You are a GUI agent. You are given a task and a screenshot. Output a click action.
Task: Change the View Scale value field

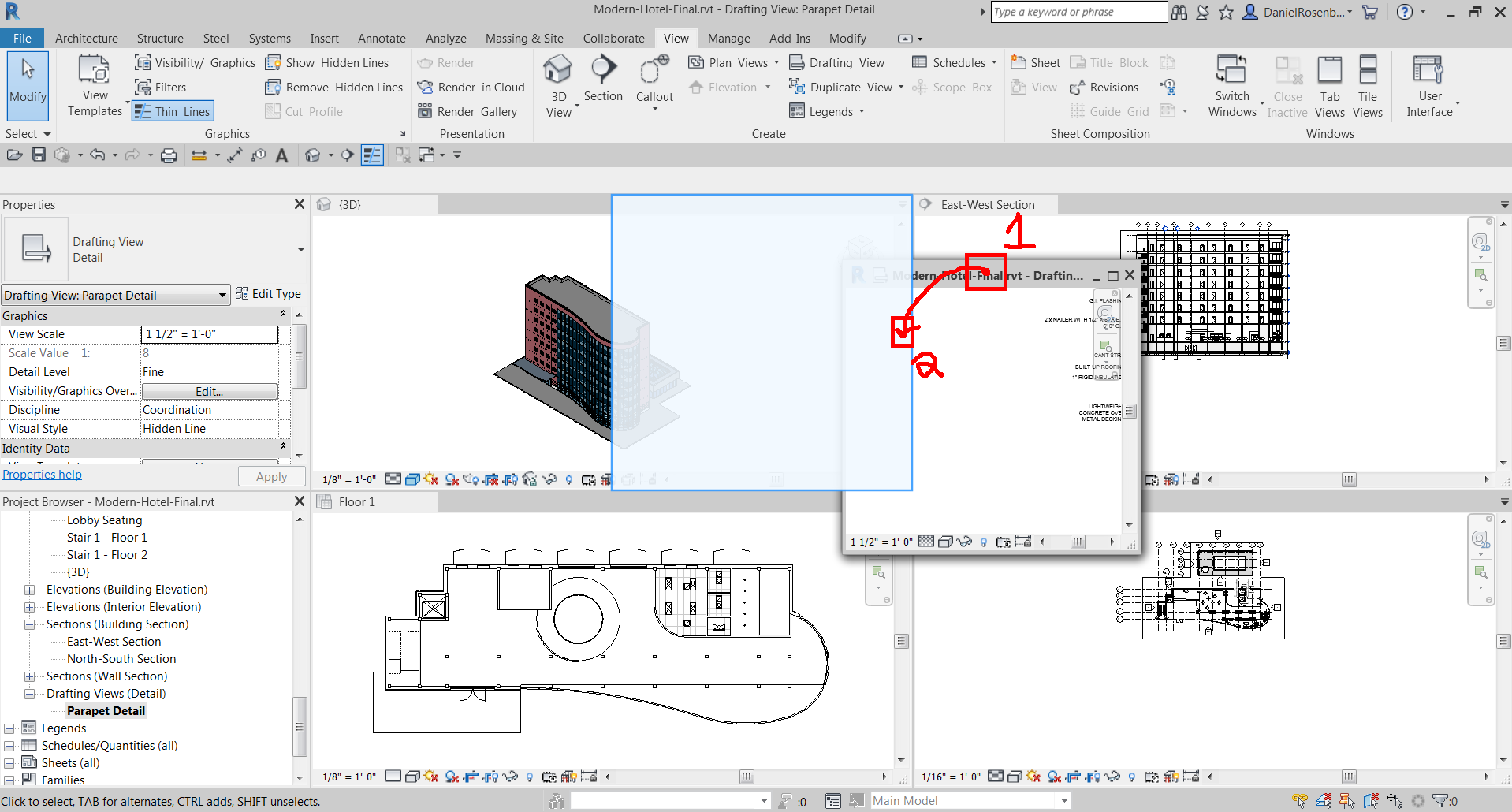pyautogui.click(x=209, y=333)
